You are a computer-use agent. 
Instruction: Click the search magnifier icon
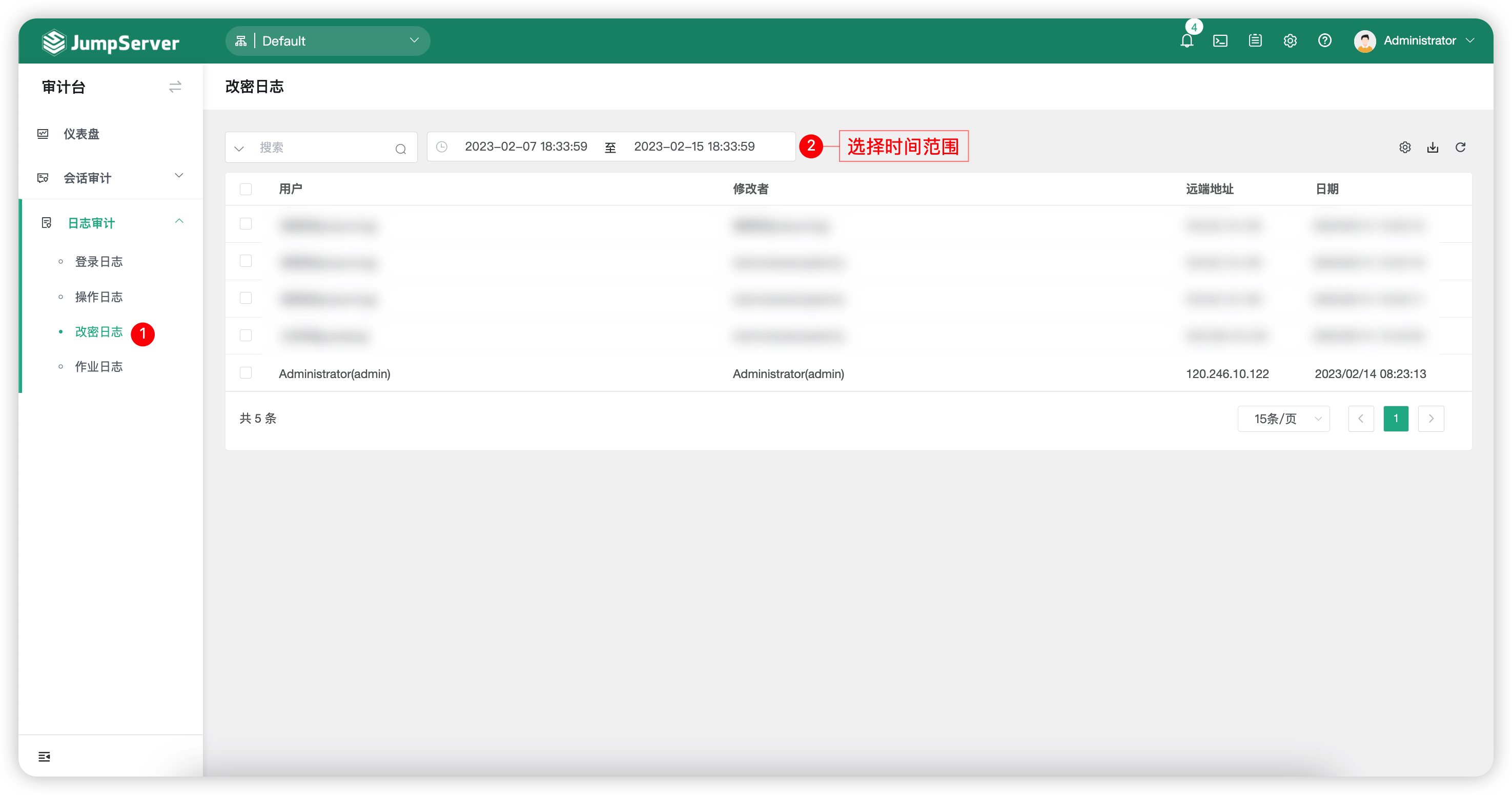pyautogui.click(x=400, y=149)
